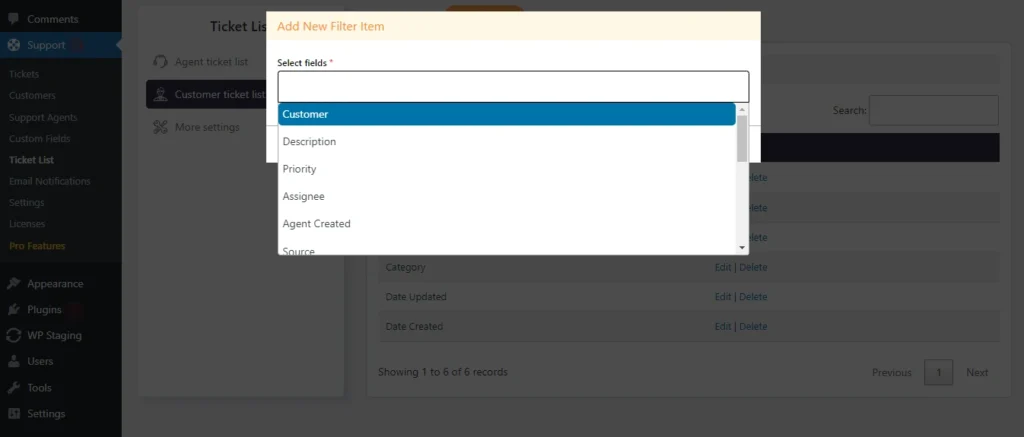This screenshot has height=437, width=1024.
Task: Click the Date Updated cell in table
Action: click(x=416, y=297)
